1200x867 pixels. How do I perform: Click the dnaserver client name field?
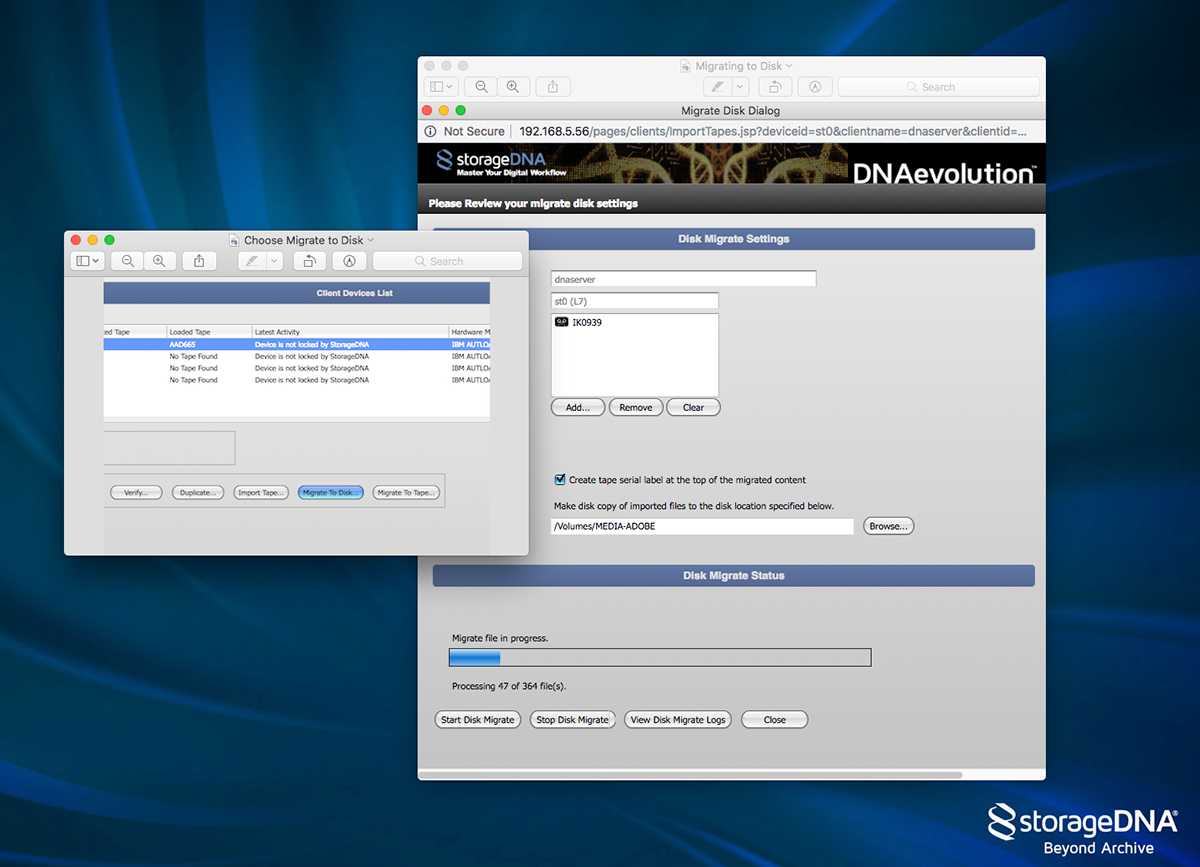(683, 279)
